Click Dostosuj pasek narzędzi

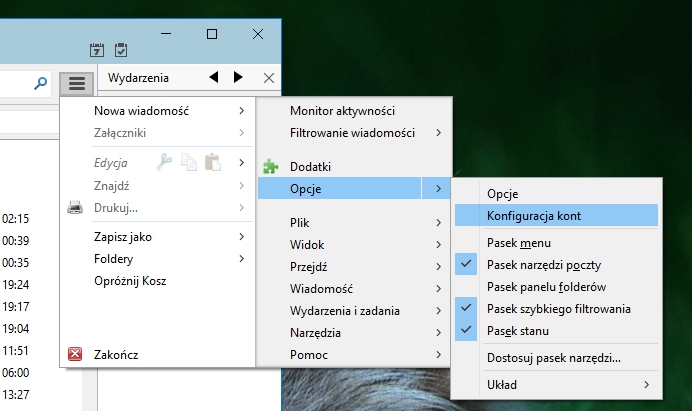[x=554, y=357]
